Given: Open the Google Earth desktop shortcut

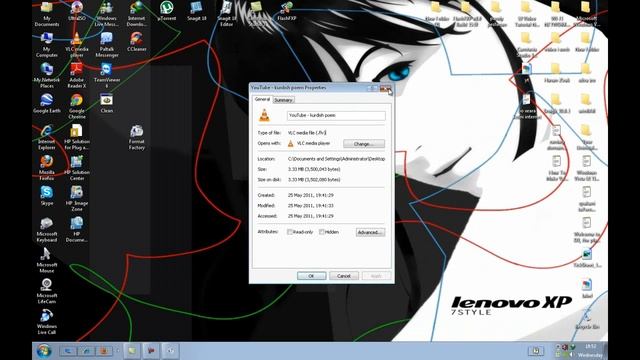Looking at the screenshot, I should (x=47, y=104).
